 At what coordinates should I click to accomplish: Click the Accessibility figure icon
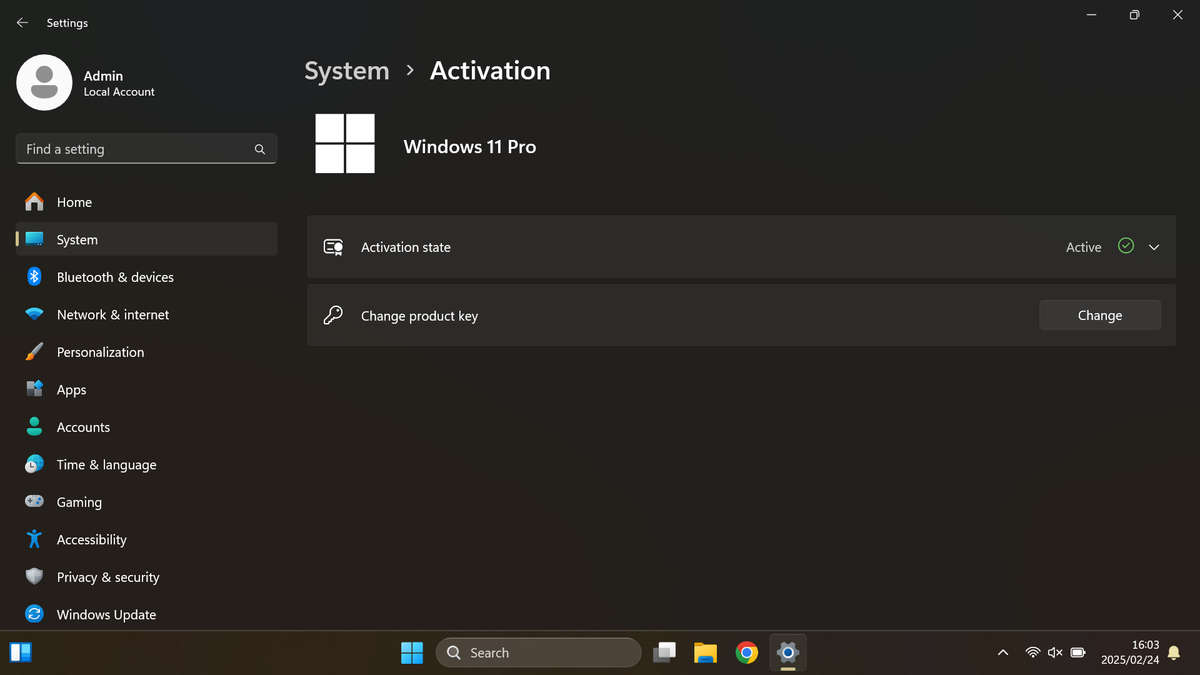[34, 540]
